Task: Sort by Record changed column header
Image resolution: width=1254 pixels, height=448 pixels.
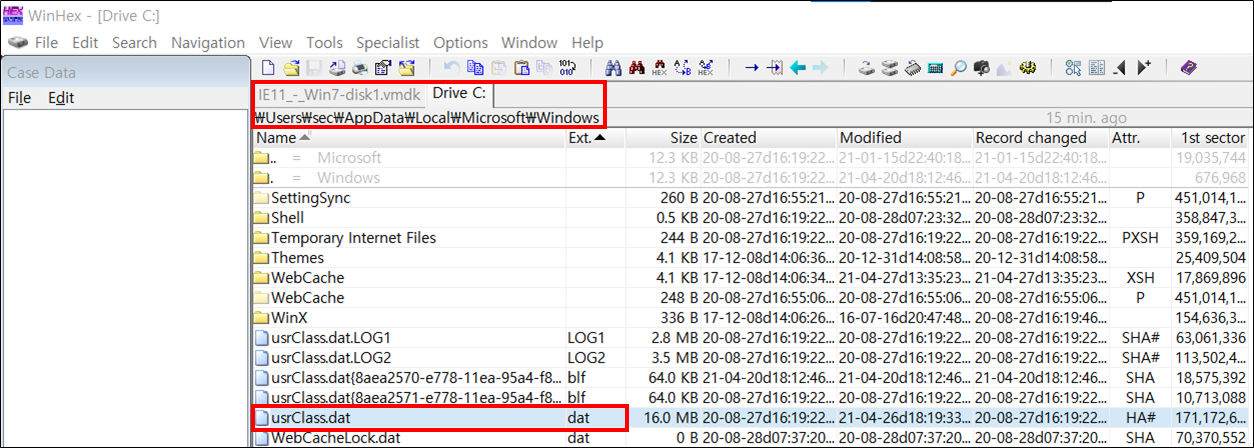Action: pyautogui.click(x=1039, y=137)
